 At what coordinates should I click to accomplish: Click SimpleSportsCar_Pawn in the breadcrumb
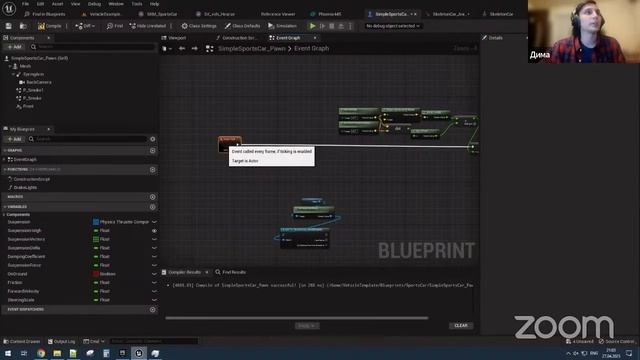click(x=251, y=49)
